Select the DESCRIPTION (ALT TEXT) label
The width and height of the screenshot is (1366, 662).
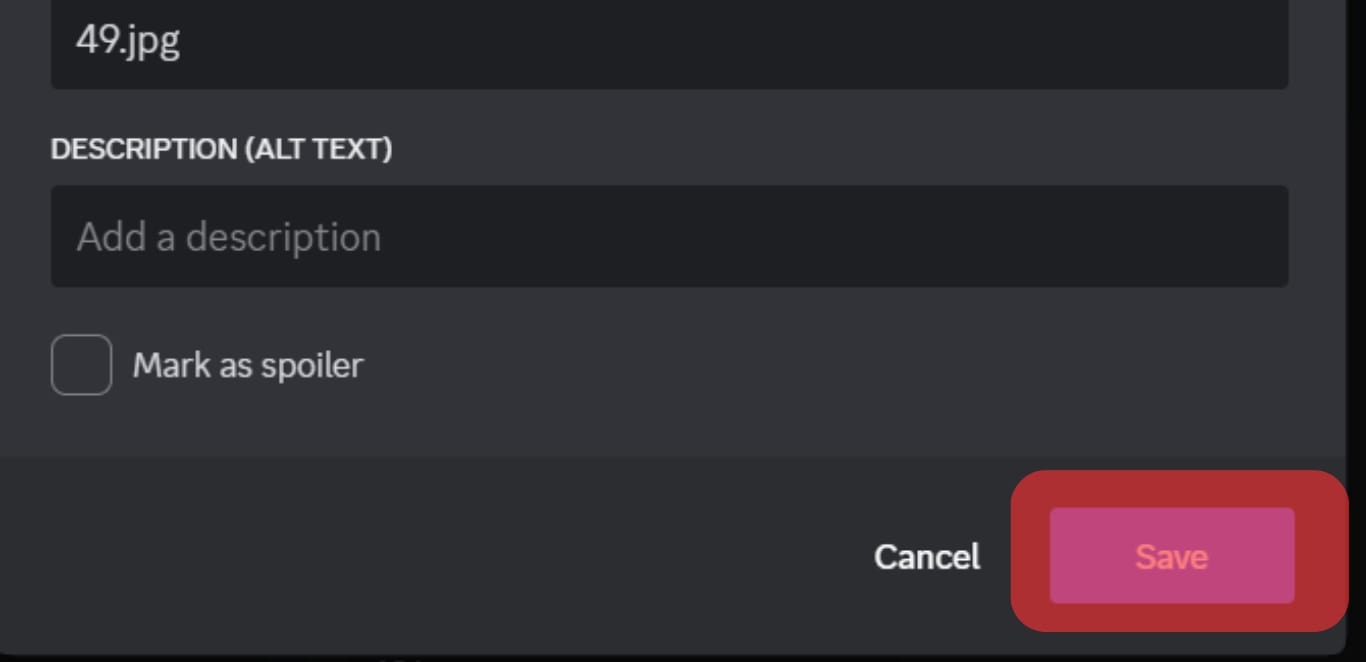coord(221,149)
